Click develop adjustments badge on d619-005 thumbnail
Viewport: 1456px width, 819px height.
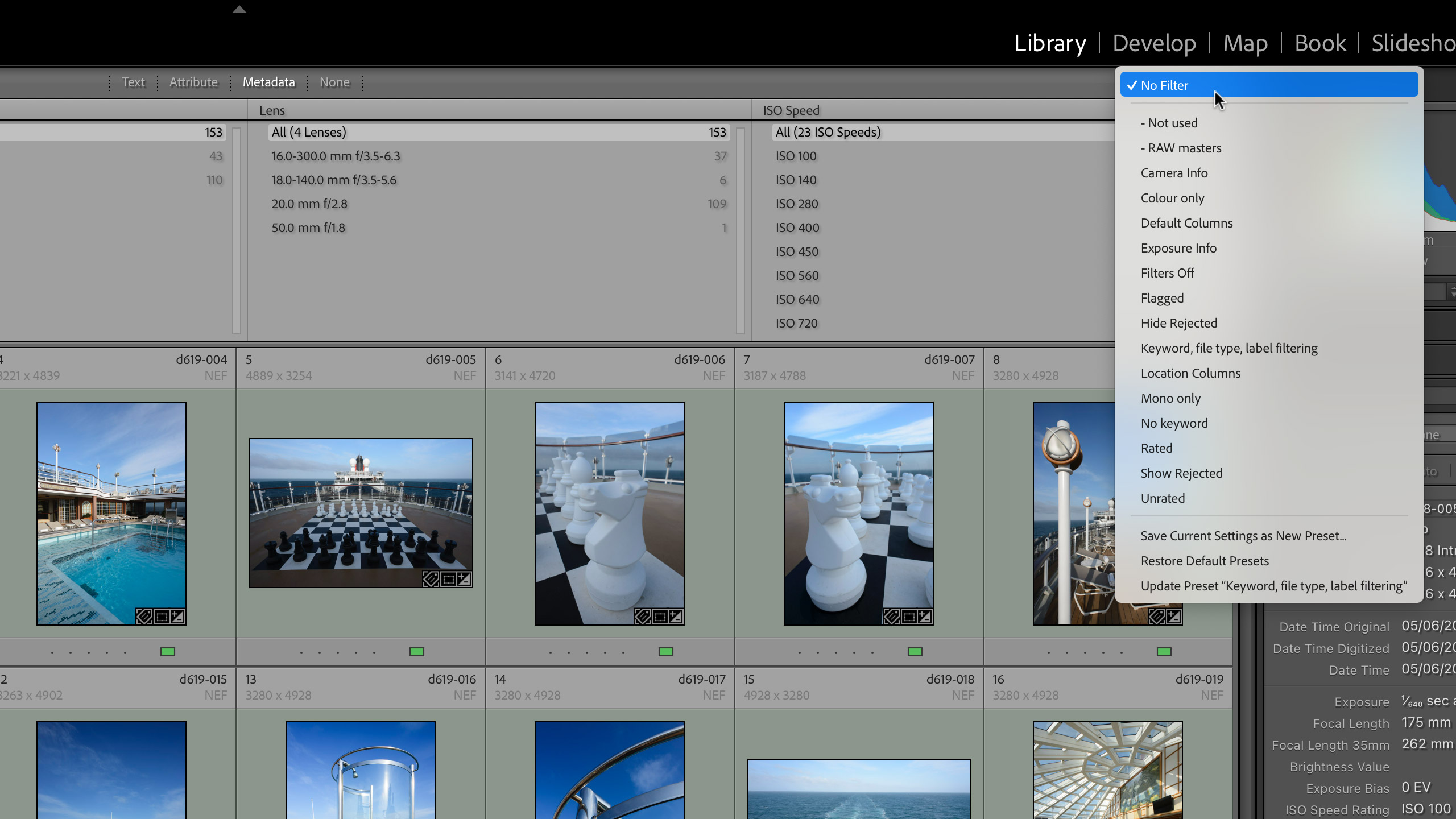[464, 579]
